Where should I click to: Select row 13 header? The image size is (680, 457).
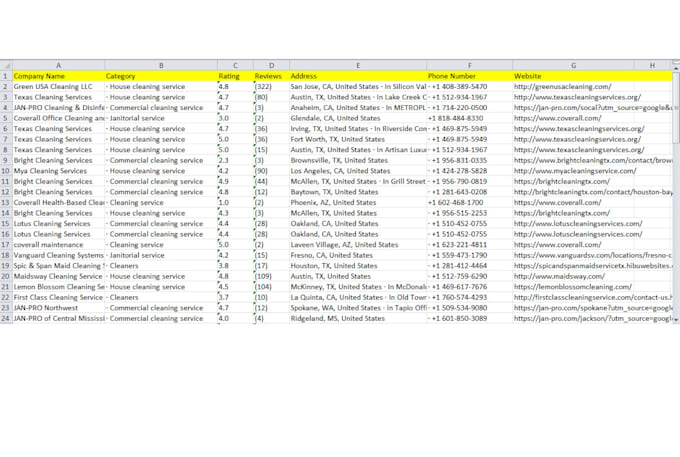(6, 202)
